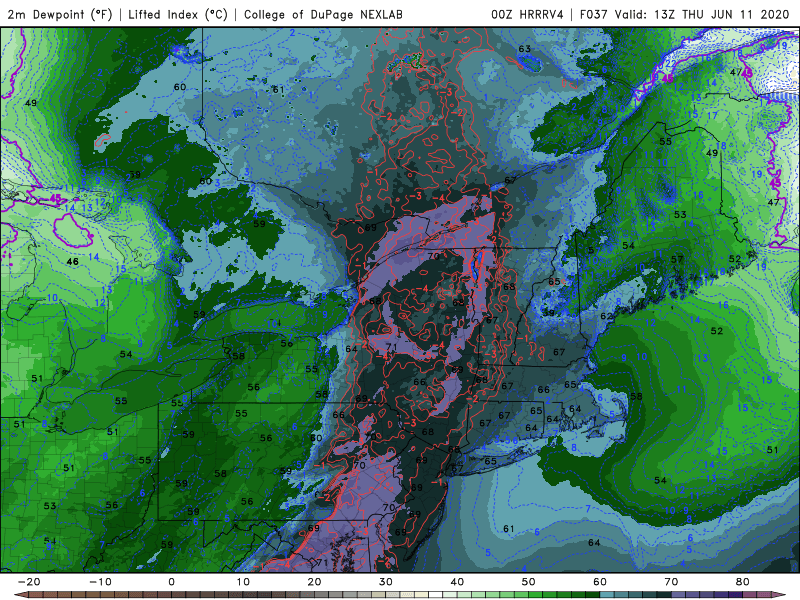
Task: Click the '62' dewpoint value on the map
Action: 606,316
